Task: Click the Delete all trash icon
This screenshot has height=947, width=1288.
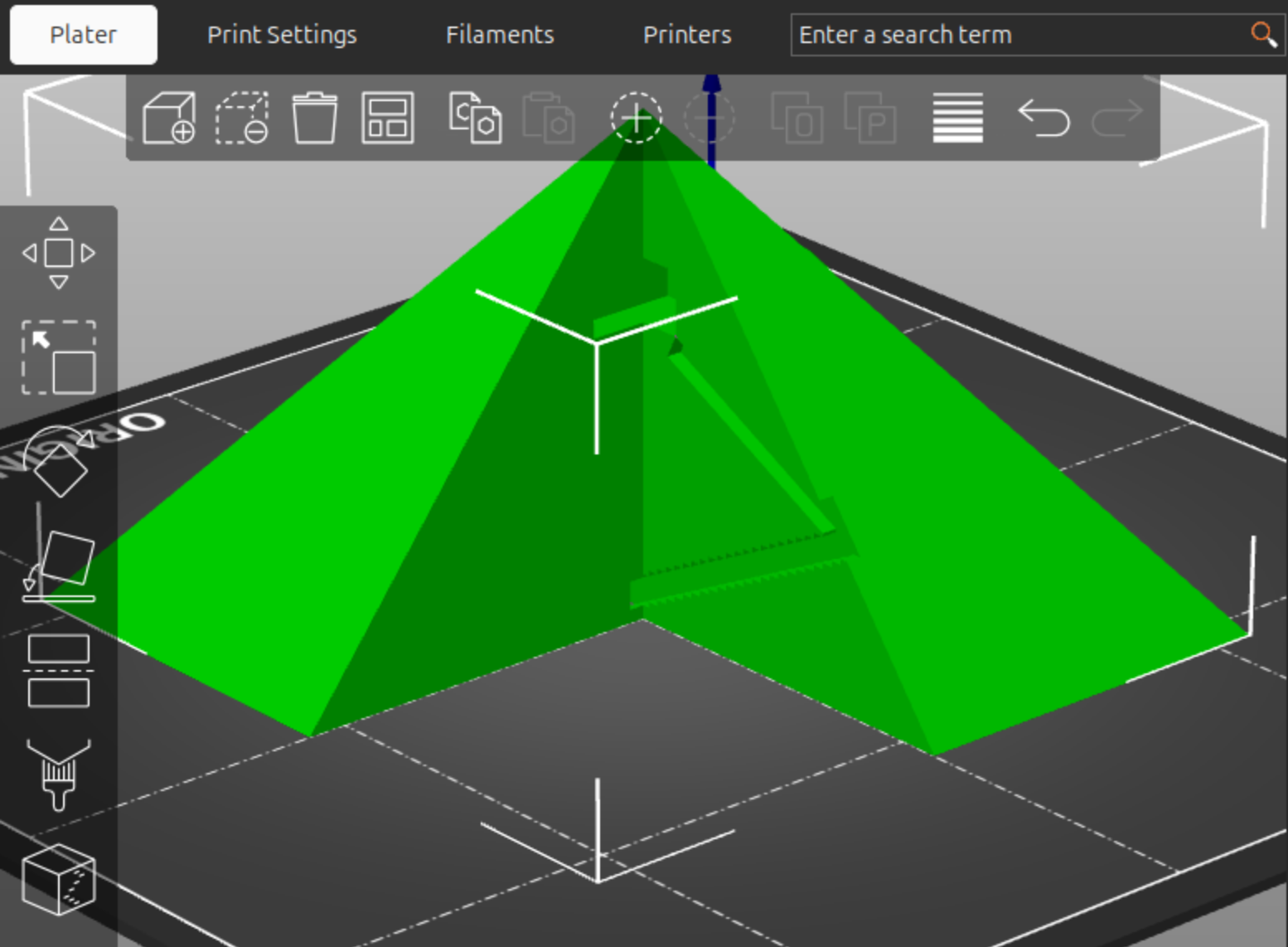Action: [x=314, y=117]
